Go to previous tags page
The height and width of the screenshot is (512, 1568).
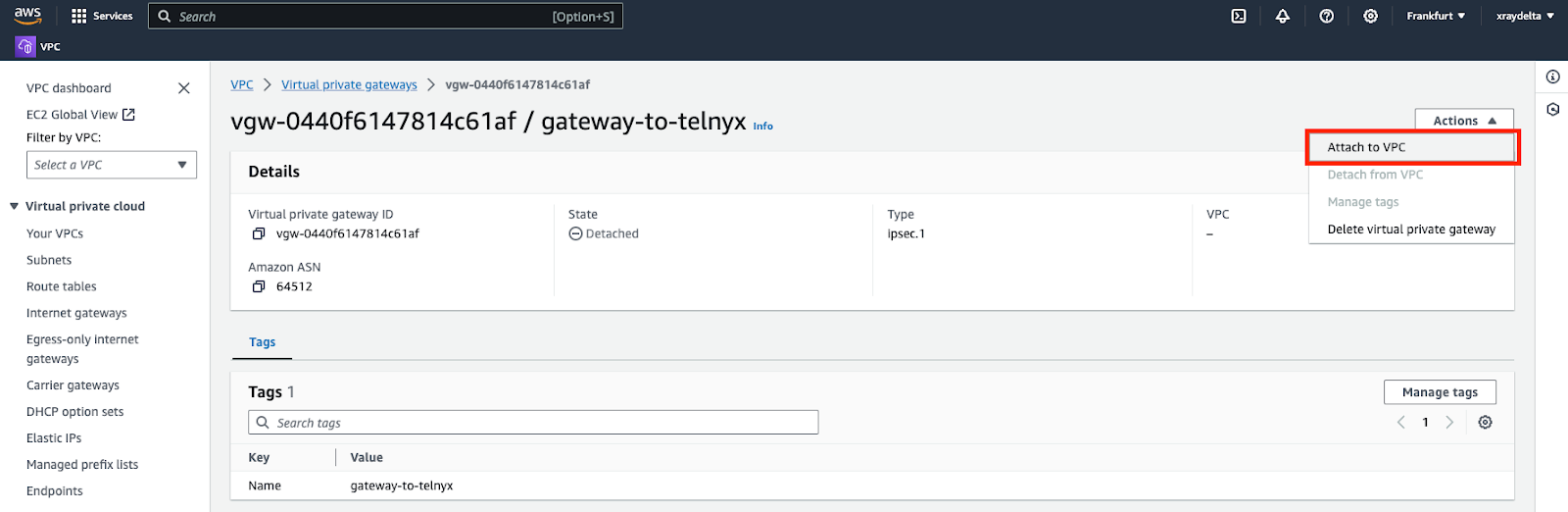click(x=1401, y=422)
